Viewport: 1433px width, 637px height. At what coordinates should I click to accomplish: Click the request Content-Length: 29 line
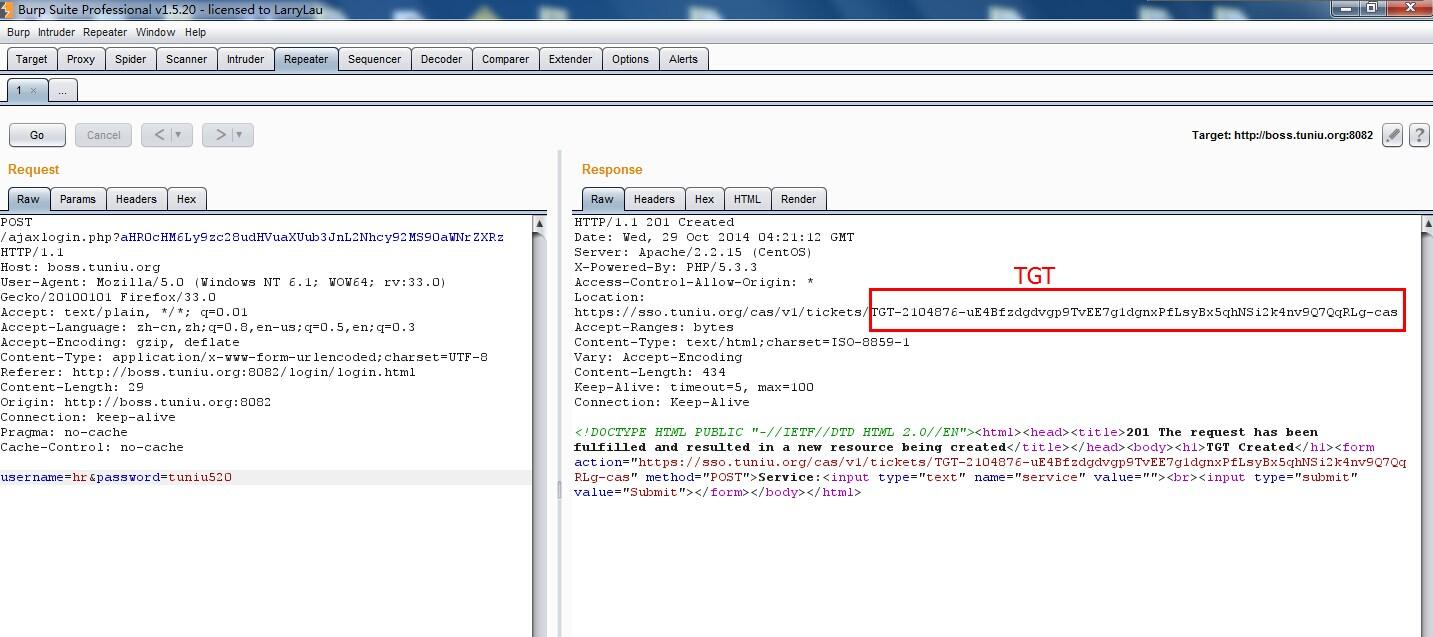point(72,387)
